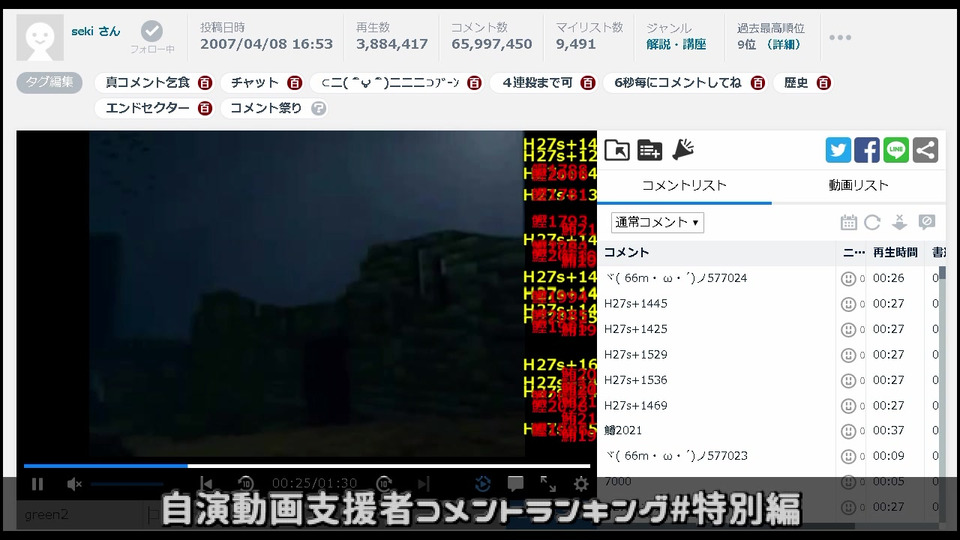Screen dimensions: 960x540
Task: Open the seki さん uploader link
Action: pos(96,31)
